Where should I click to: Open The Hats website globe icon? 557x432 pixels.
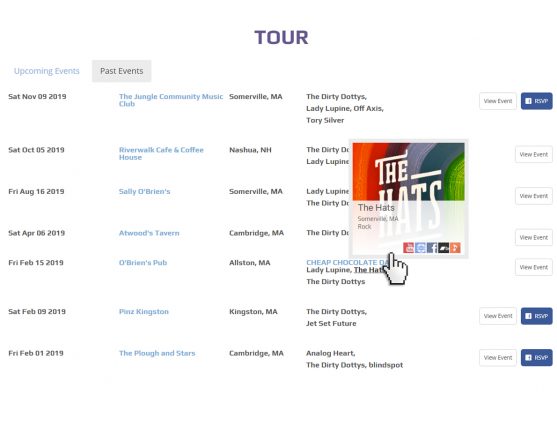[x=420, y=248]
